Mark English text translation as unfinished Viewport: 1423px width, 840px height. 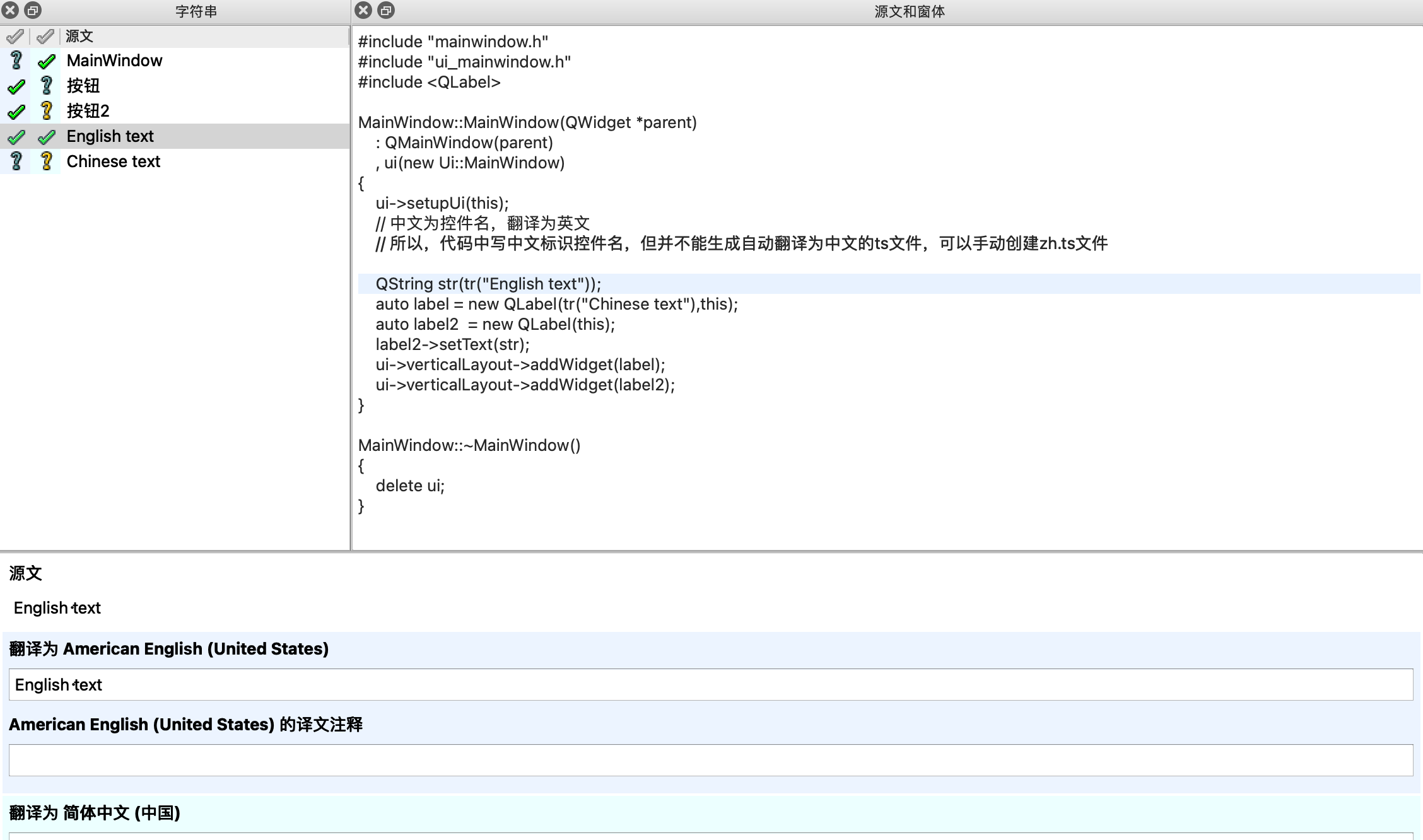(15, 136)
